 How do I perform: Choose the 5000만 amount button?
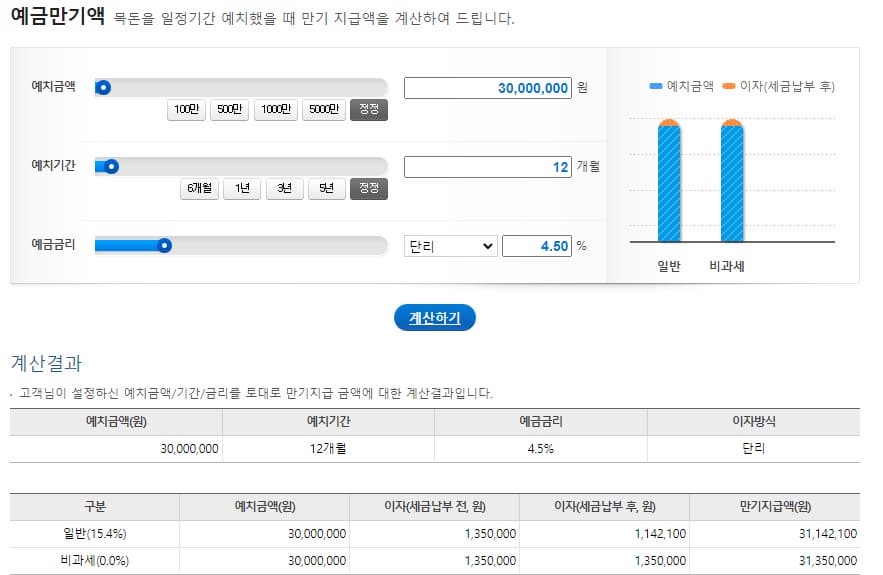pyautogui.click(x=324, y=109)
